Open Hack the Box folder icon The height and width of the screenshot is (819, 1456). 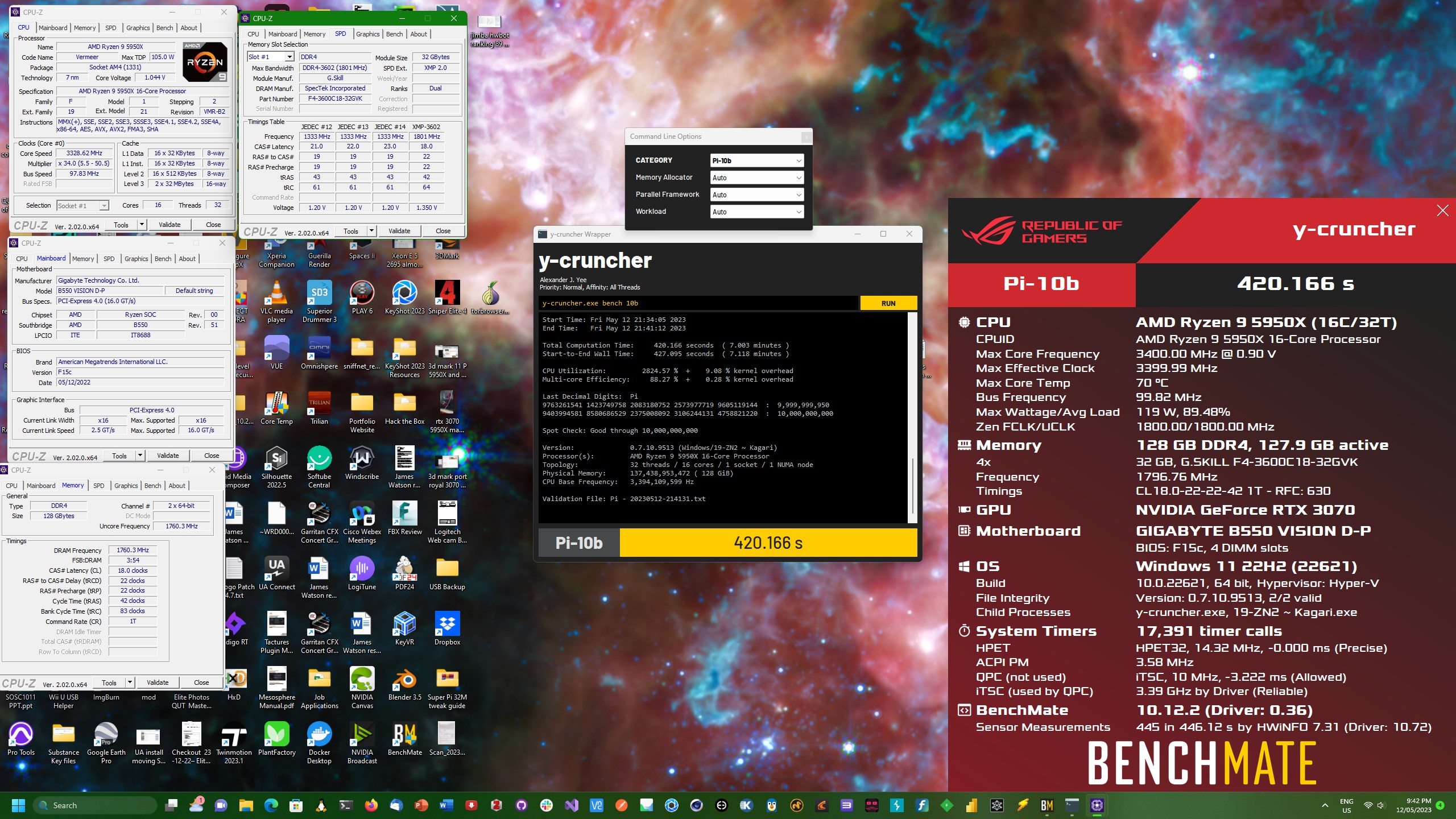[404, 408]
